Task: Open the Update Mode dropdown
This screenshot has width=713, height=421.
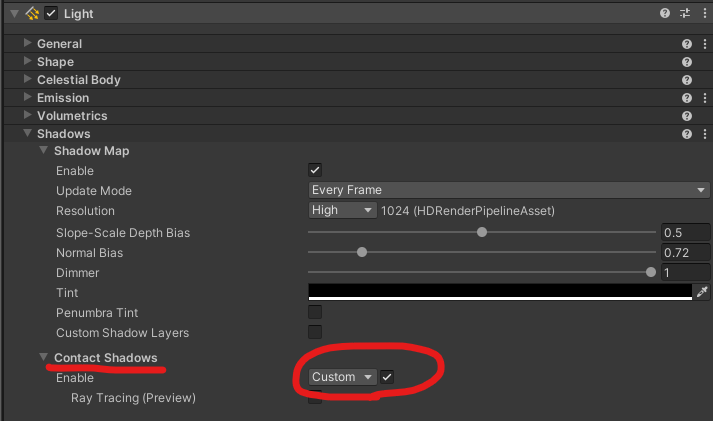Action: click(x=508, y=190)
